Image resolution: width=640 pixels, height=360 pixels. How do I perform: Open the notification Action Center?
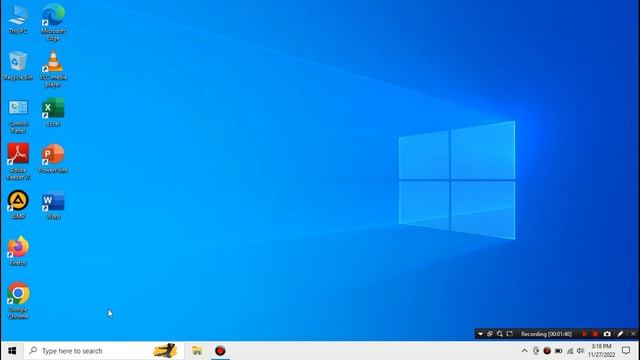tap(626, 351)
